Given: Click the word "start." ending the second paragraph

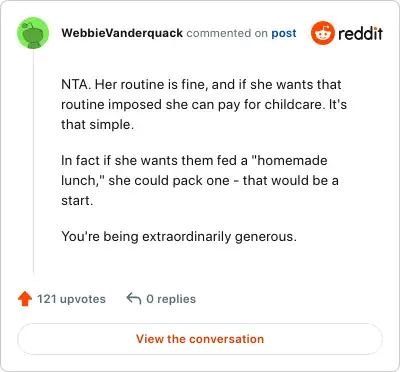Looking at the screenshot, I should [x=77, y=201].
